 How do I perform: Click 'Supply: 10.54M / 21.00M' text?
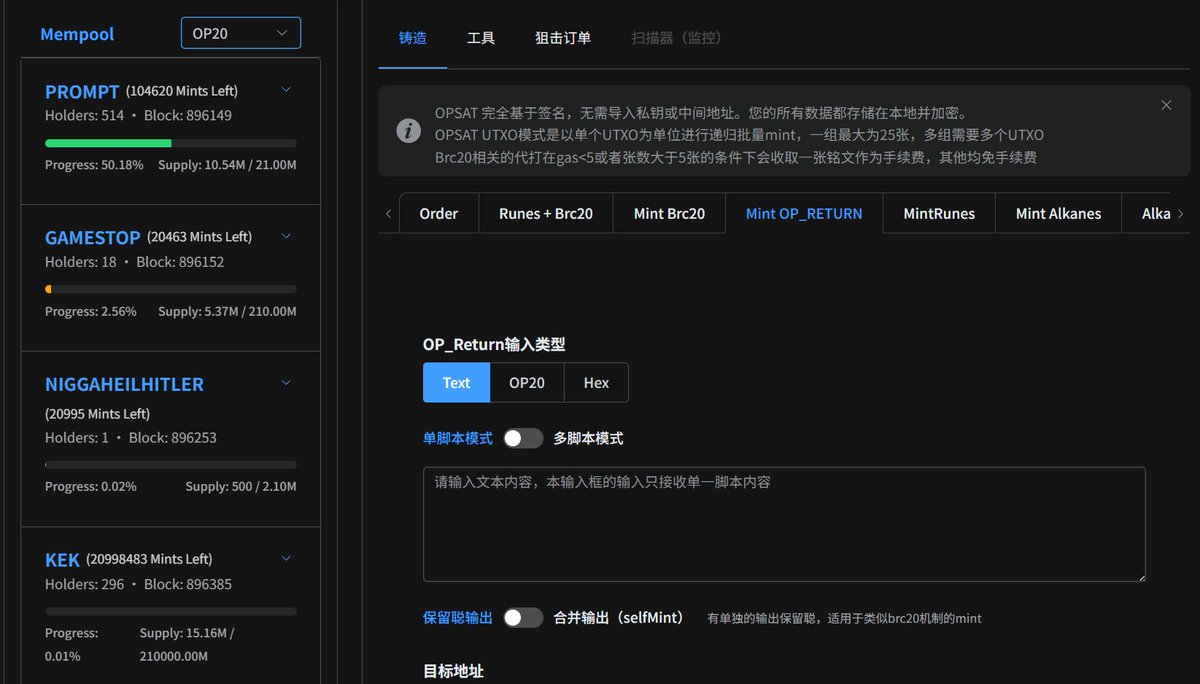227,164
